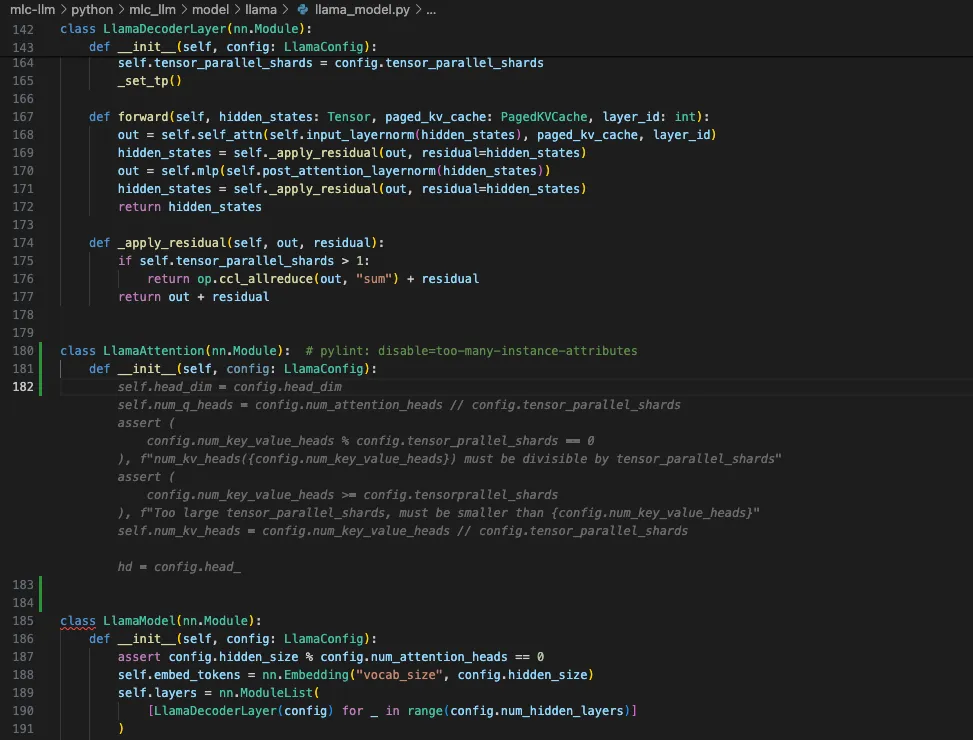Click line number 167 in gutter

(x=23, y=117)
